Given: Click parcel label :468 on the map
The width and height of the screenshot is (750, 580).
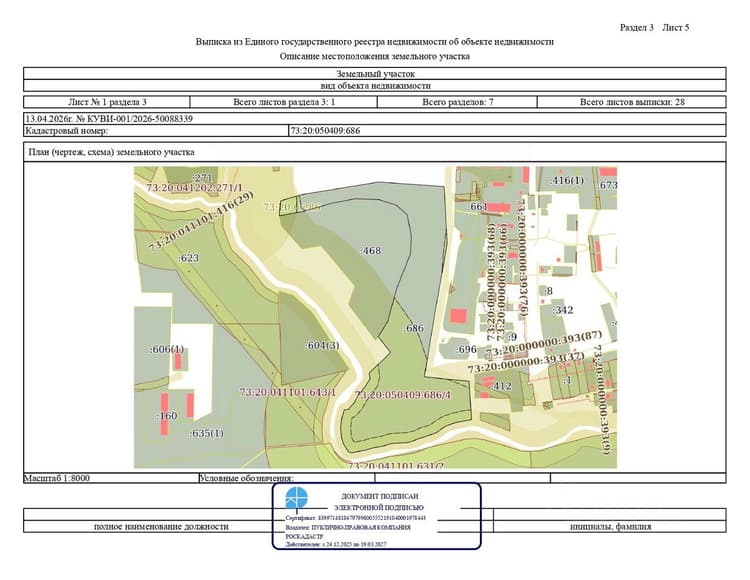Looking at the screenshot, I should [x=371, y=251].
